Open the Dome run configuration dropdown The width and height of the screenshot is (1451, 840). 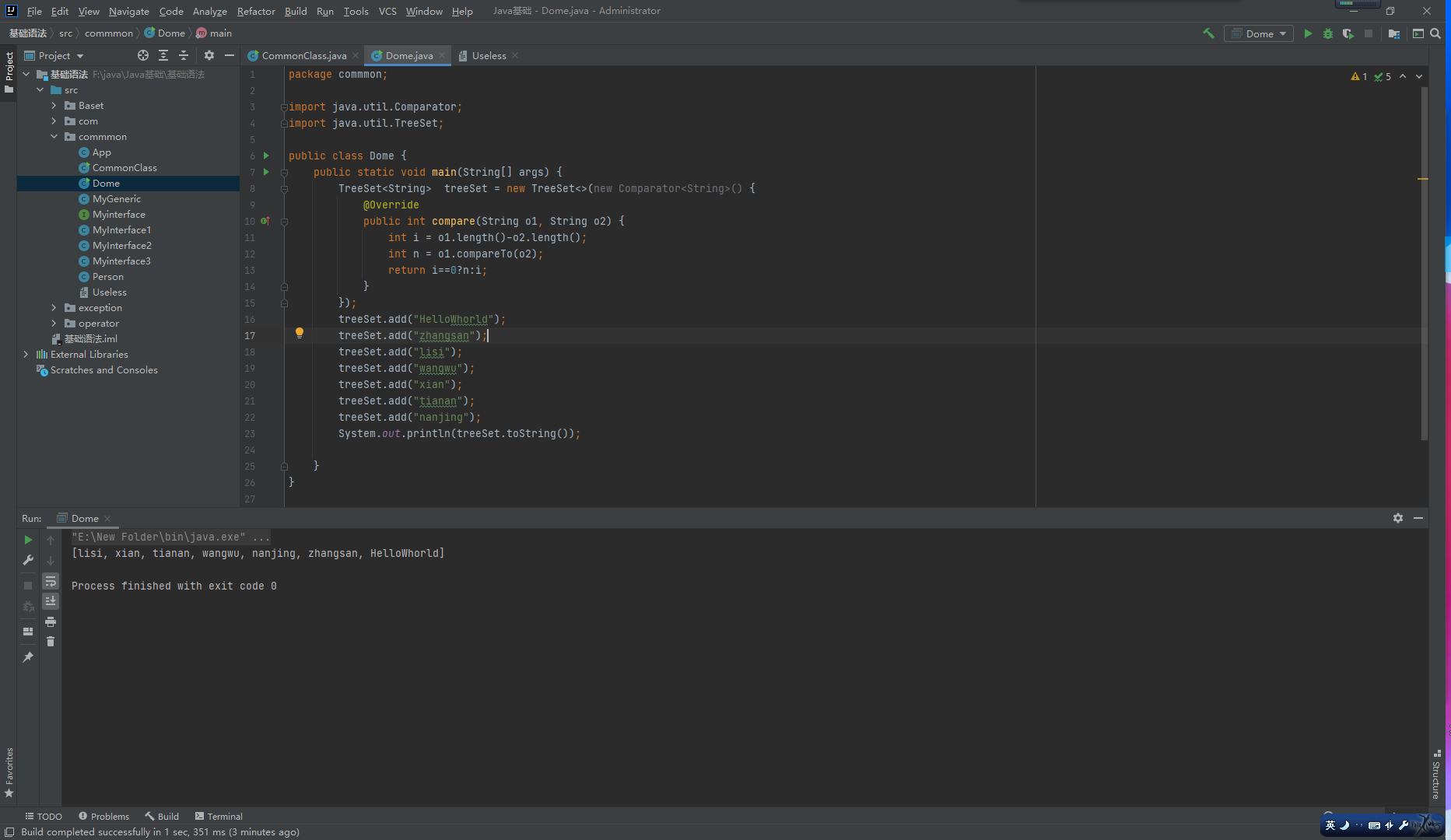point(1259,33)
